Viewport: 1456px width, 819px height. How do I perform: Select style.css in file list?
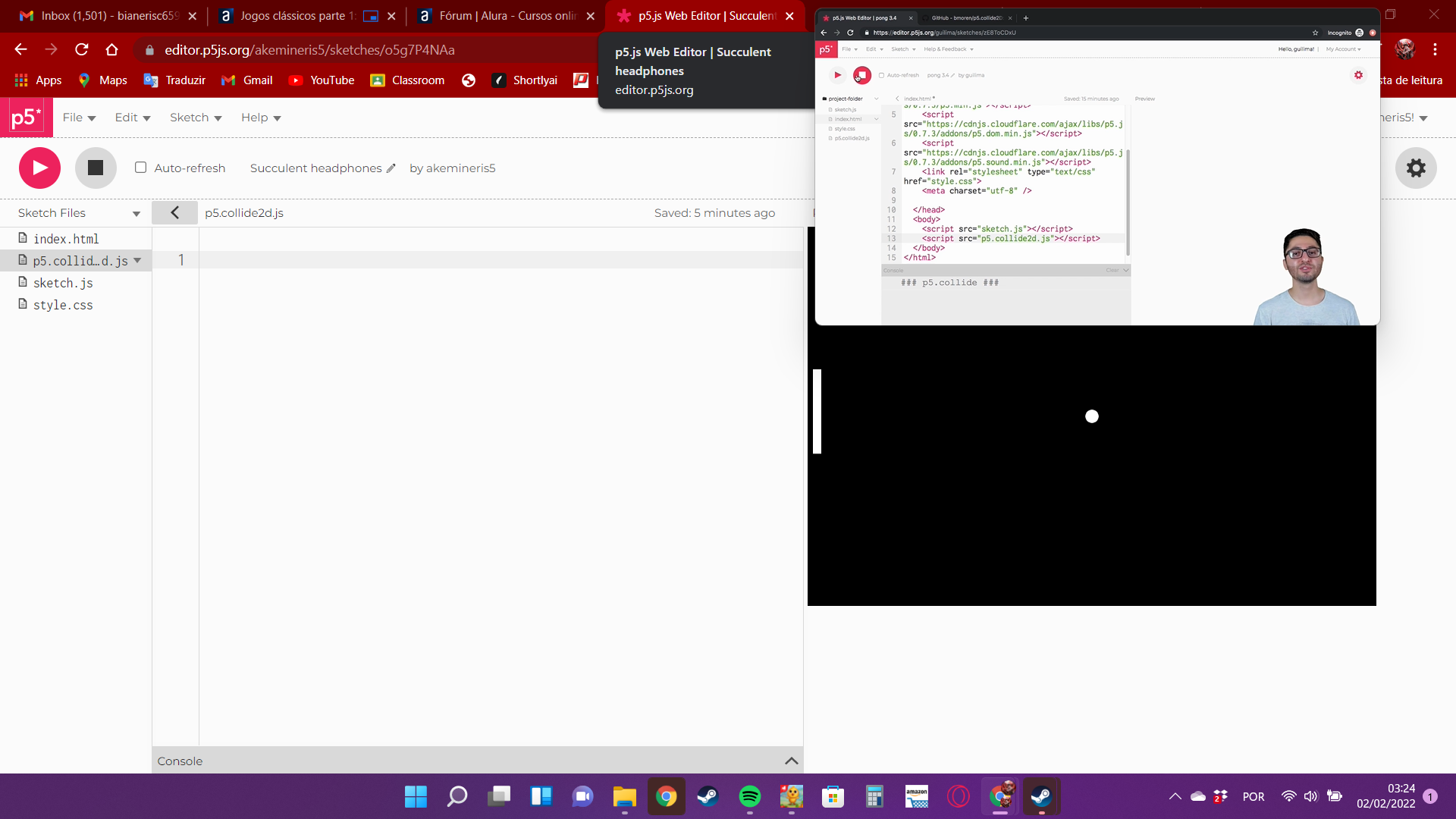point(63,305)
